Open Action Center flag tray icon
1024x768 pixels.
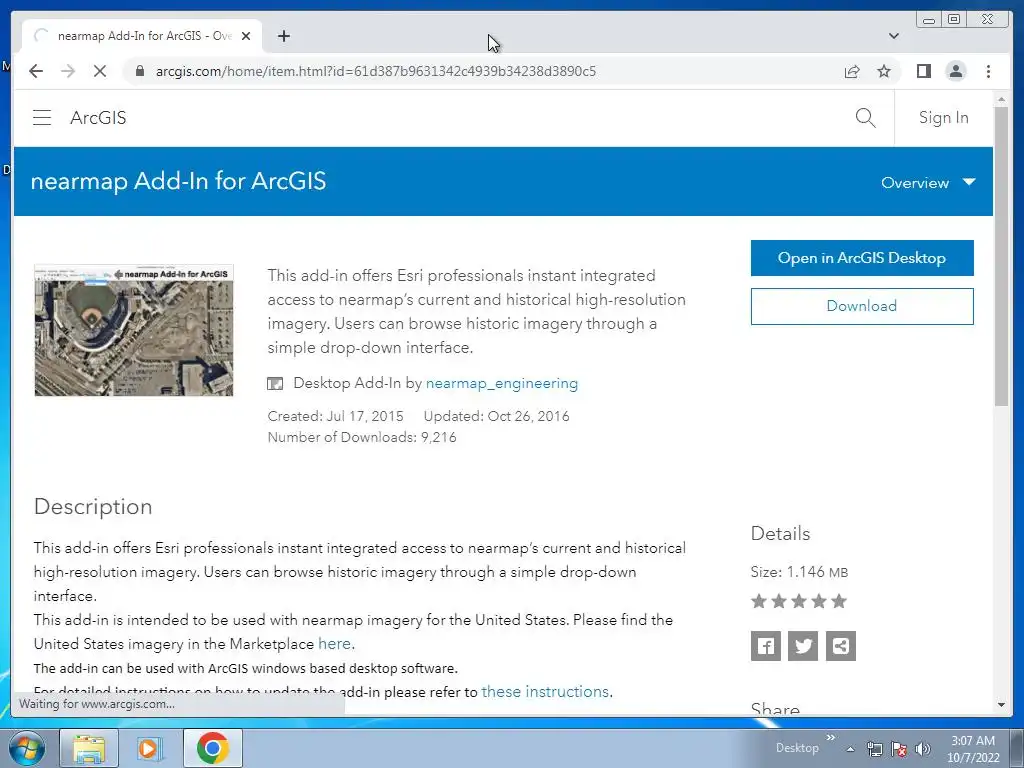tap(899, 749)
